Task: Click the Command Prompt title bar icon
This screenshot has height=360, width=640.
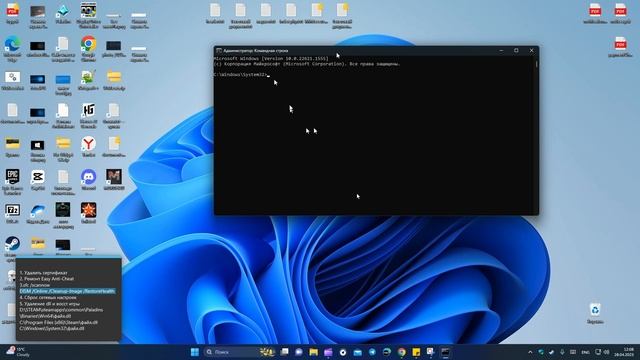Action: (219, 51)
